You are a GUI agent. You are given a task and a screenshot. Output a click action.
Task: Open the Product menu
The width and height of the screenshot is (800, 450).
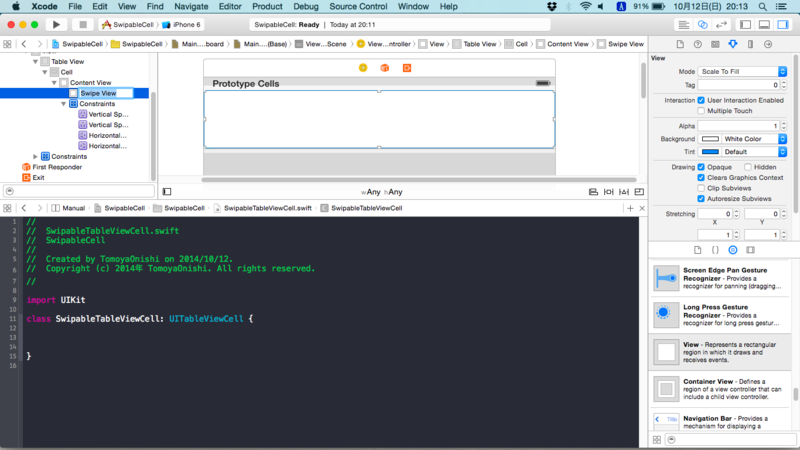coord(267,6)
